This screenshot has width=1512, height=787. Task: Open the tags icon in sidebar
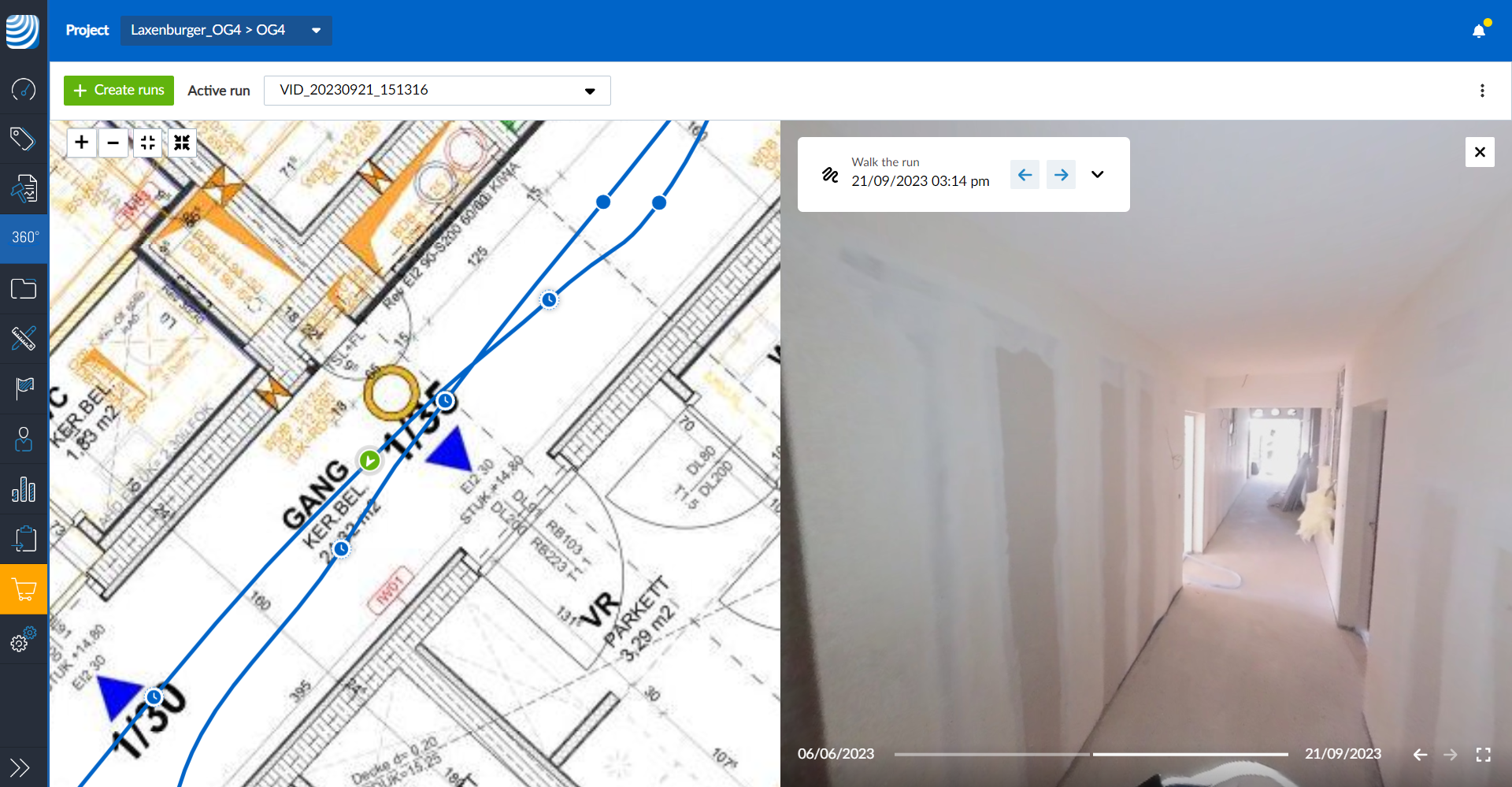click(x=23, y=139)
